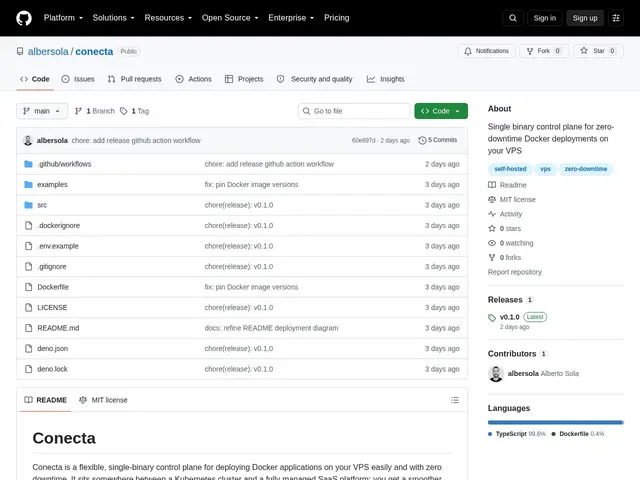Open the GitHub logo homepage
Viewport: 640px width, 480px height.
click(x=24, y=18)
